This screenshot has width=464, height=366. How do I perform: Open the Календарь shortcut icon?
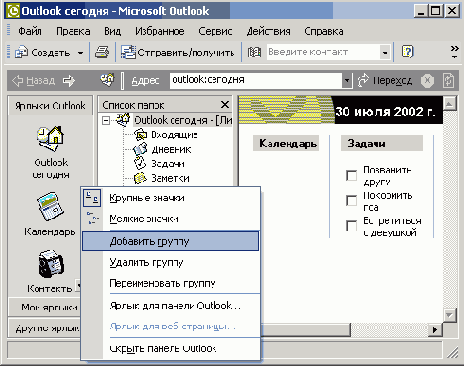(50, 206)
